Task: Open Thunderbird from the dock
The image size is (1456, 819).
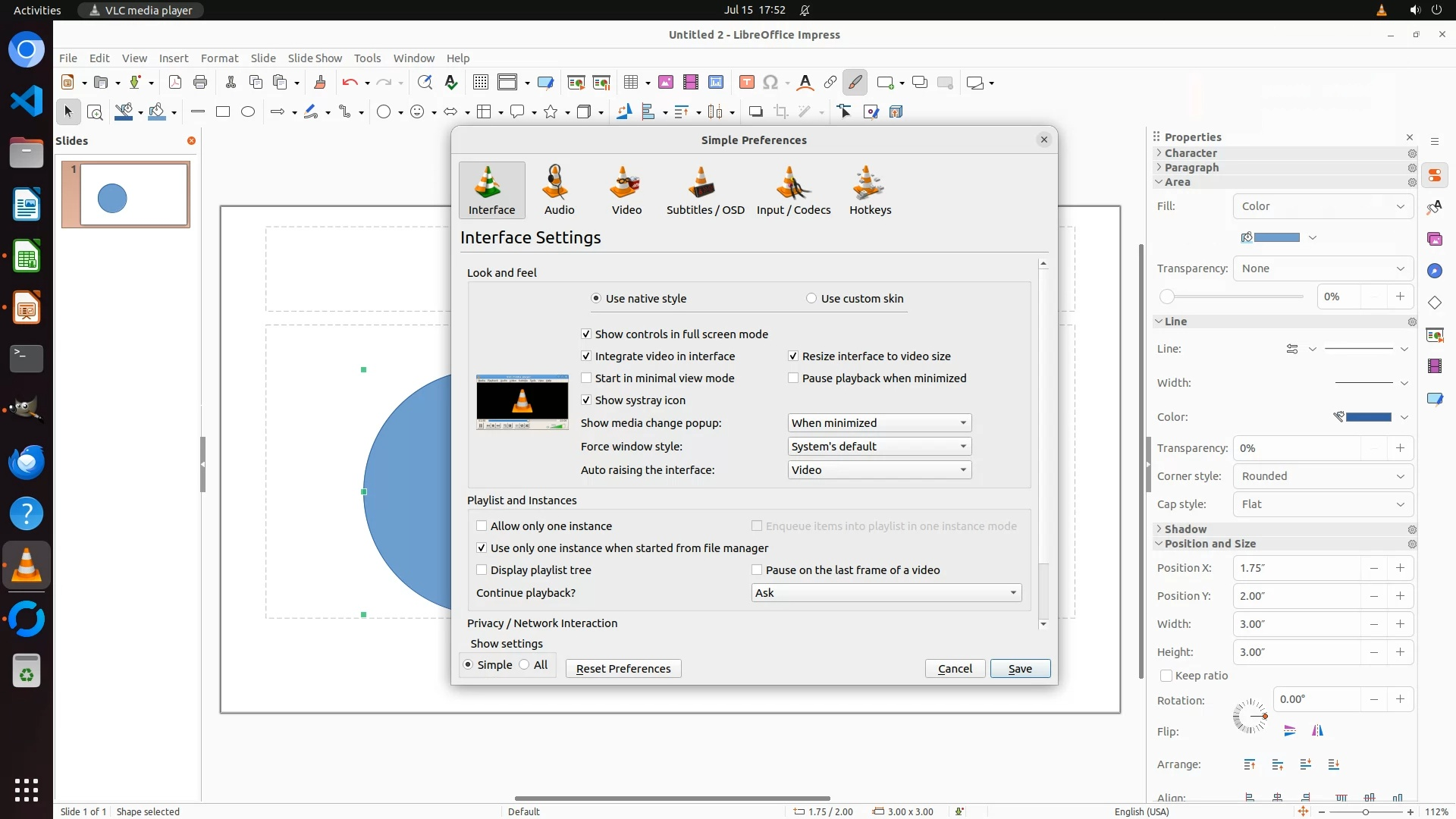Action: coord(27,462)
